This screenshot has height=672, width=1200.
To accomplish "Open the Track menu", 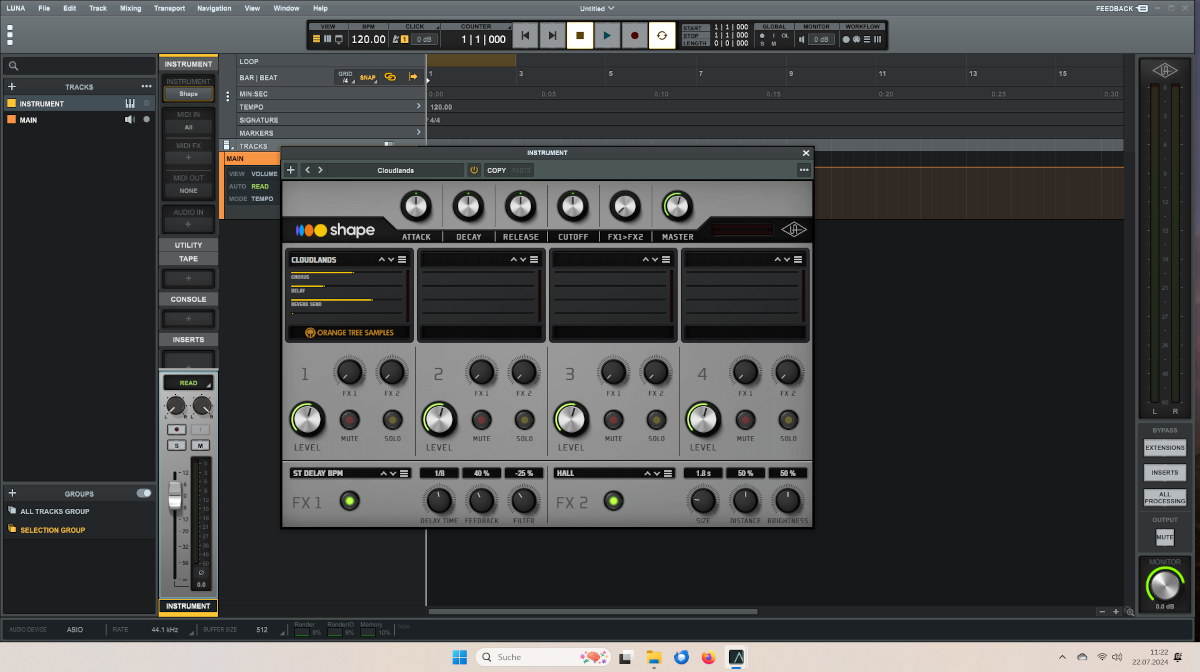I will point(98,8).
